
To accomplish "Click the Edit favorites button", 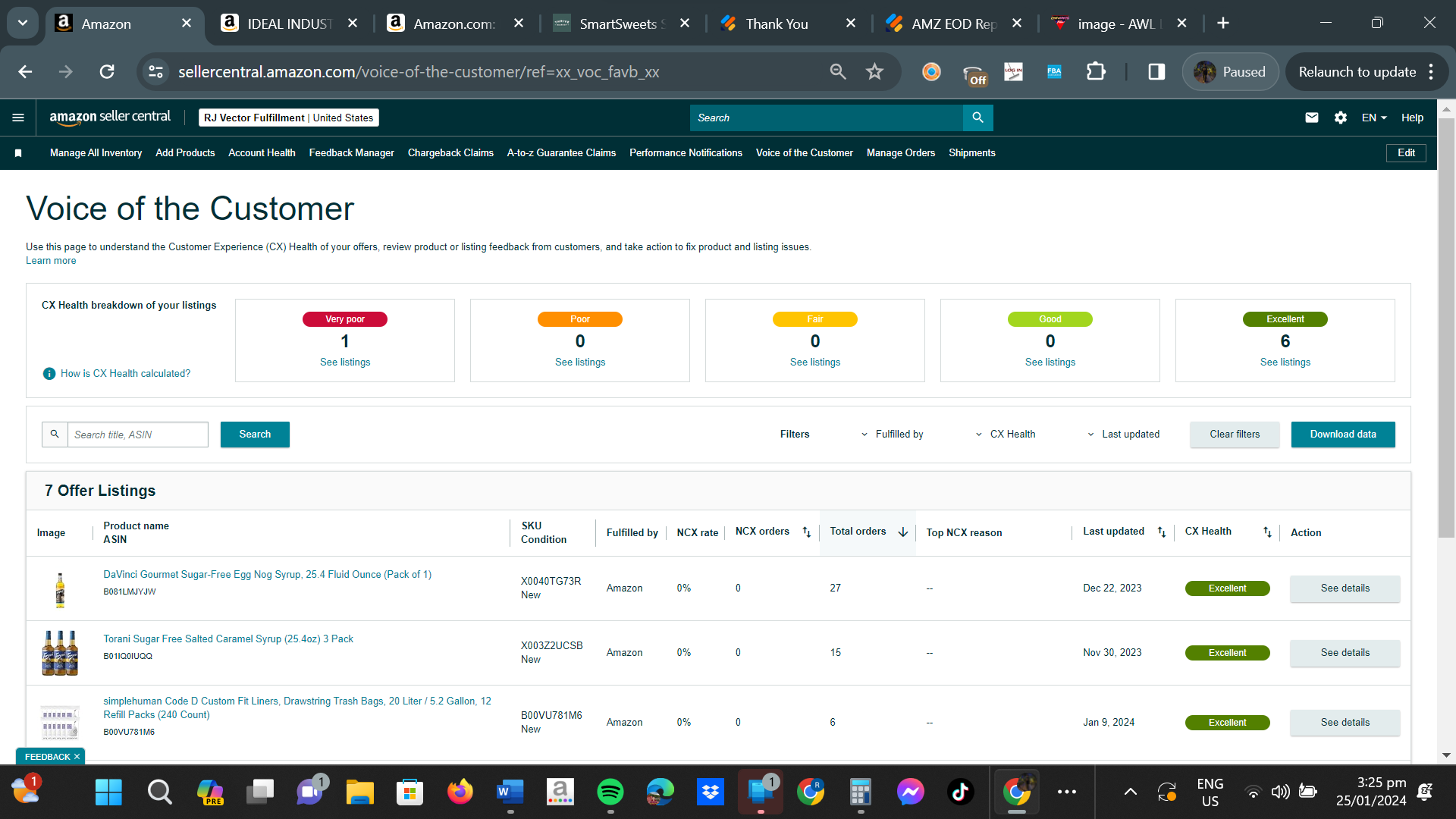I will (x=1407, y=153).
